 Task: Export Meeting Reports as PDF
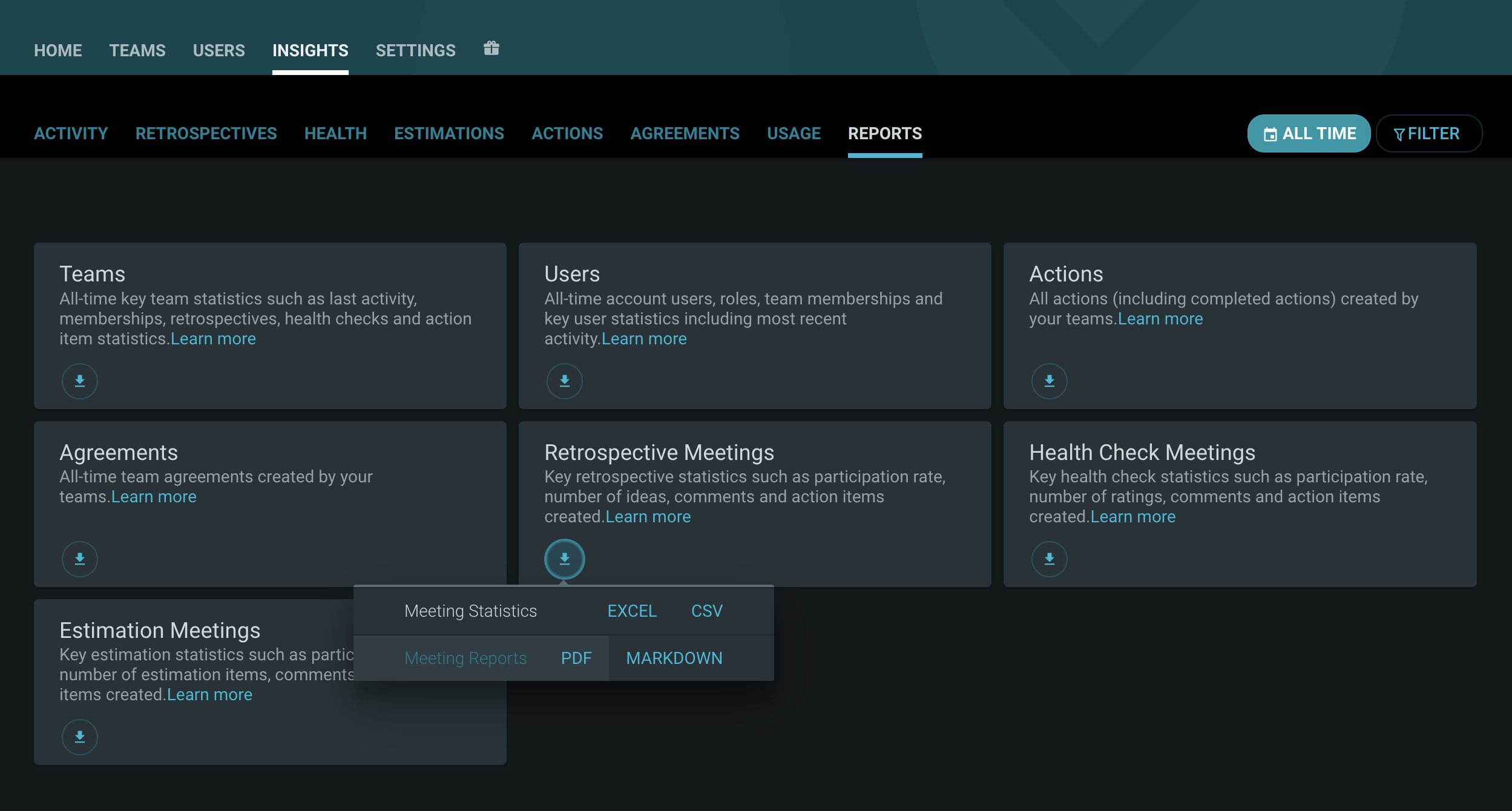tap(576, 658)
